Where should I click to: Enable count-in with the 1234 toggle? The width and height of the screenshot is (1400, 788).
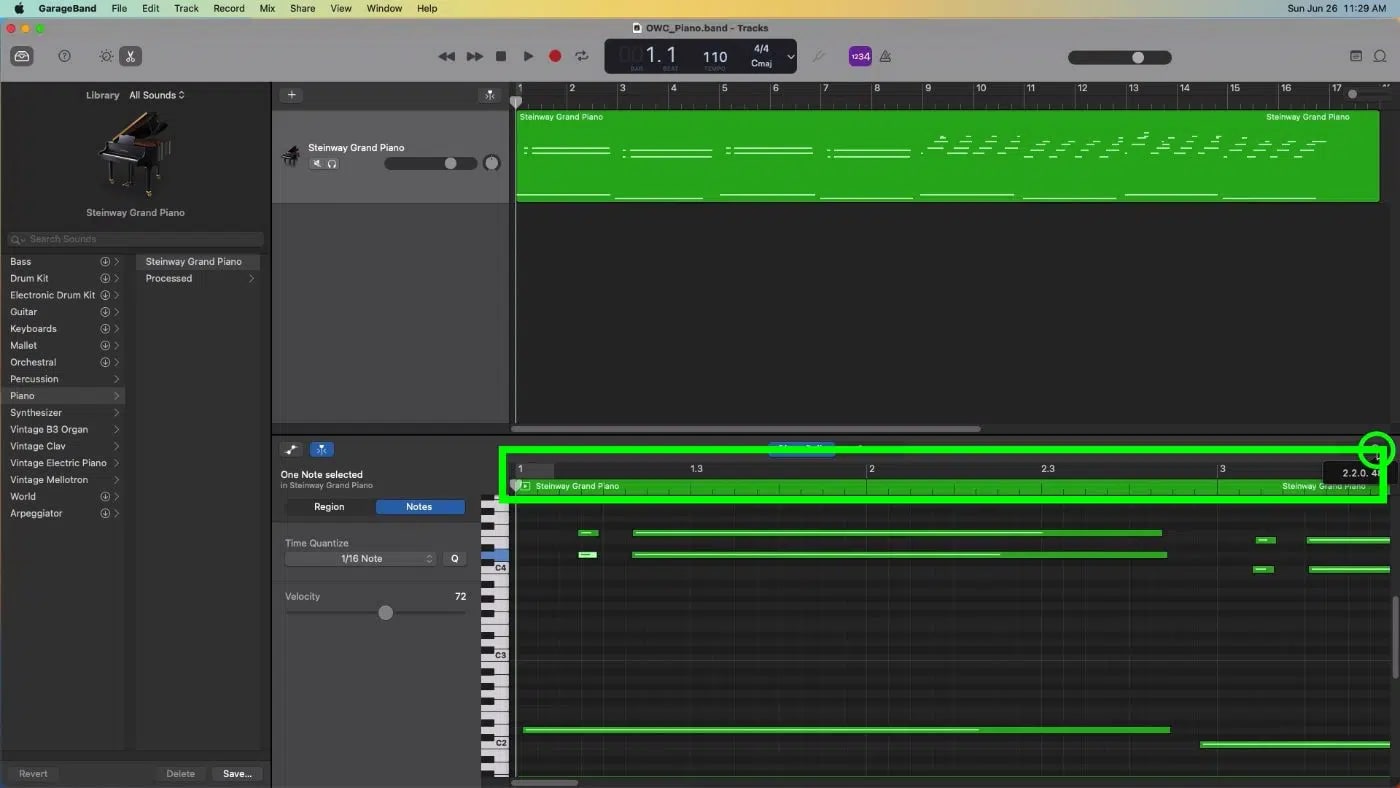click(x=860, y=56)
